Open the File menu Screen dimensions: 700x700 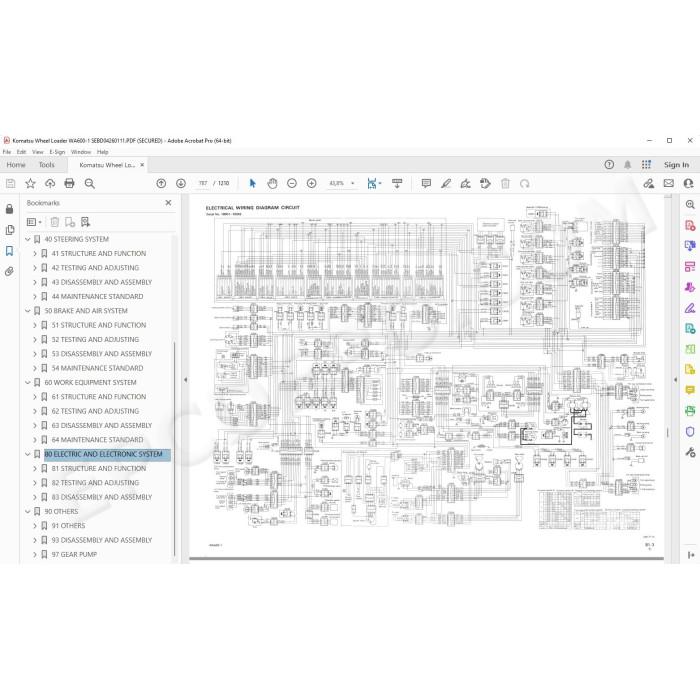(7, 152)
